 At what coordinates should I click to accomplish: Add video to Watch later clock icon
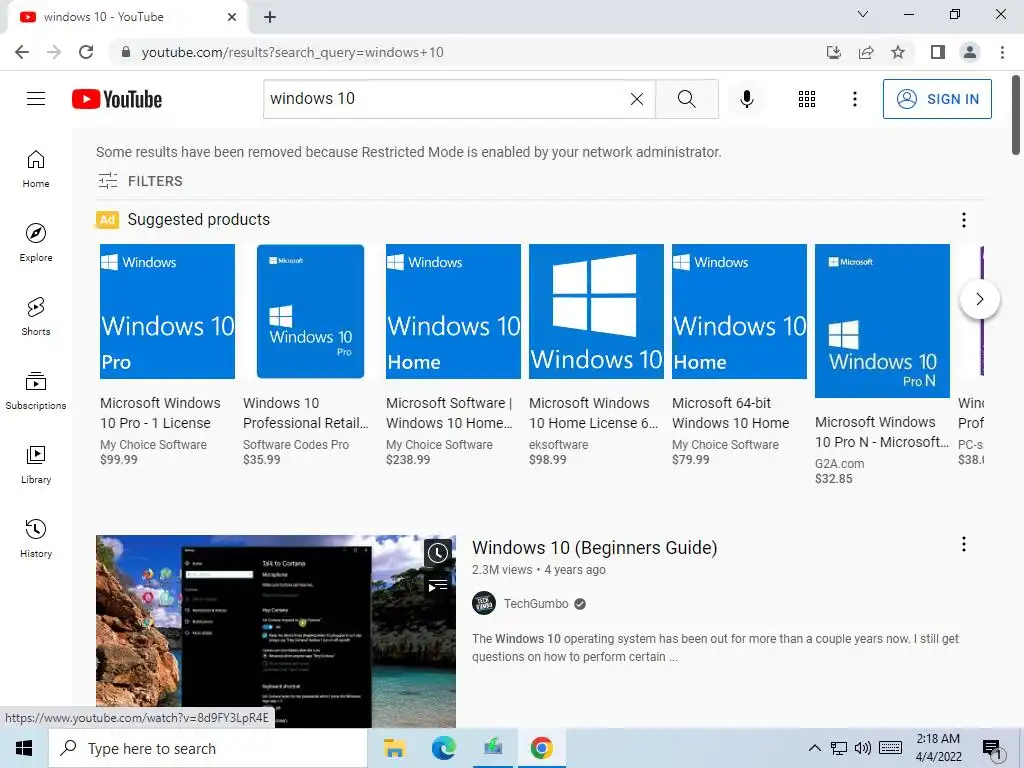pos(438,553)
